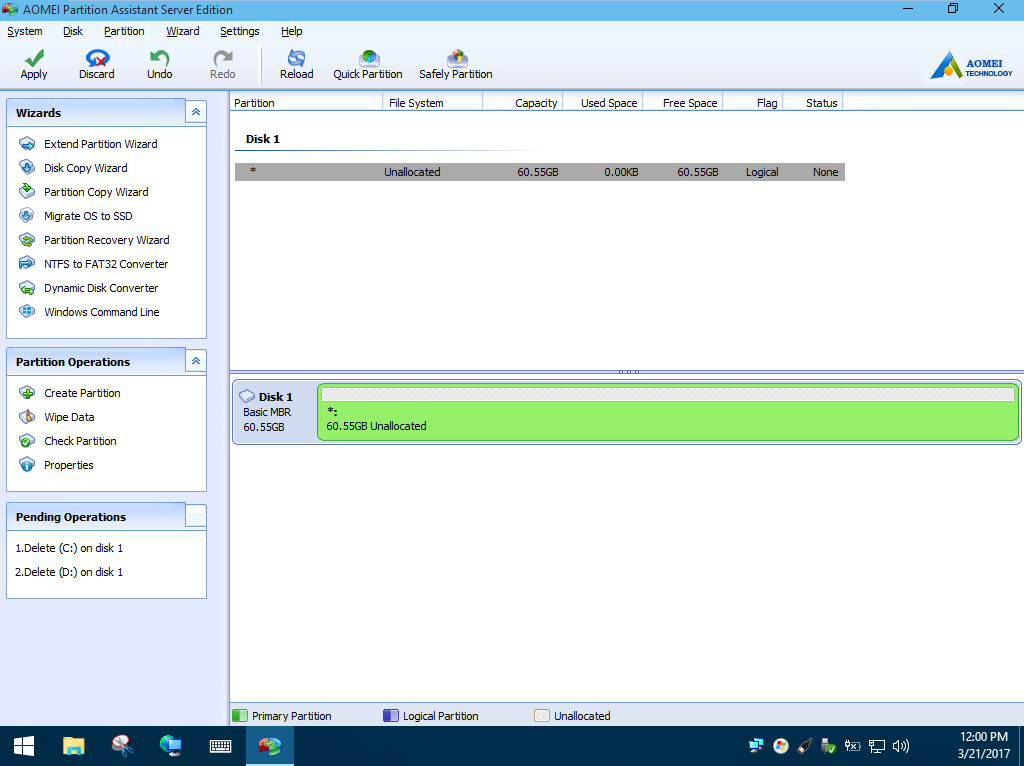The image size is (1024, 766).
Task: Sort by Partition column header
Action: click(x=306, y=103)
